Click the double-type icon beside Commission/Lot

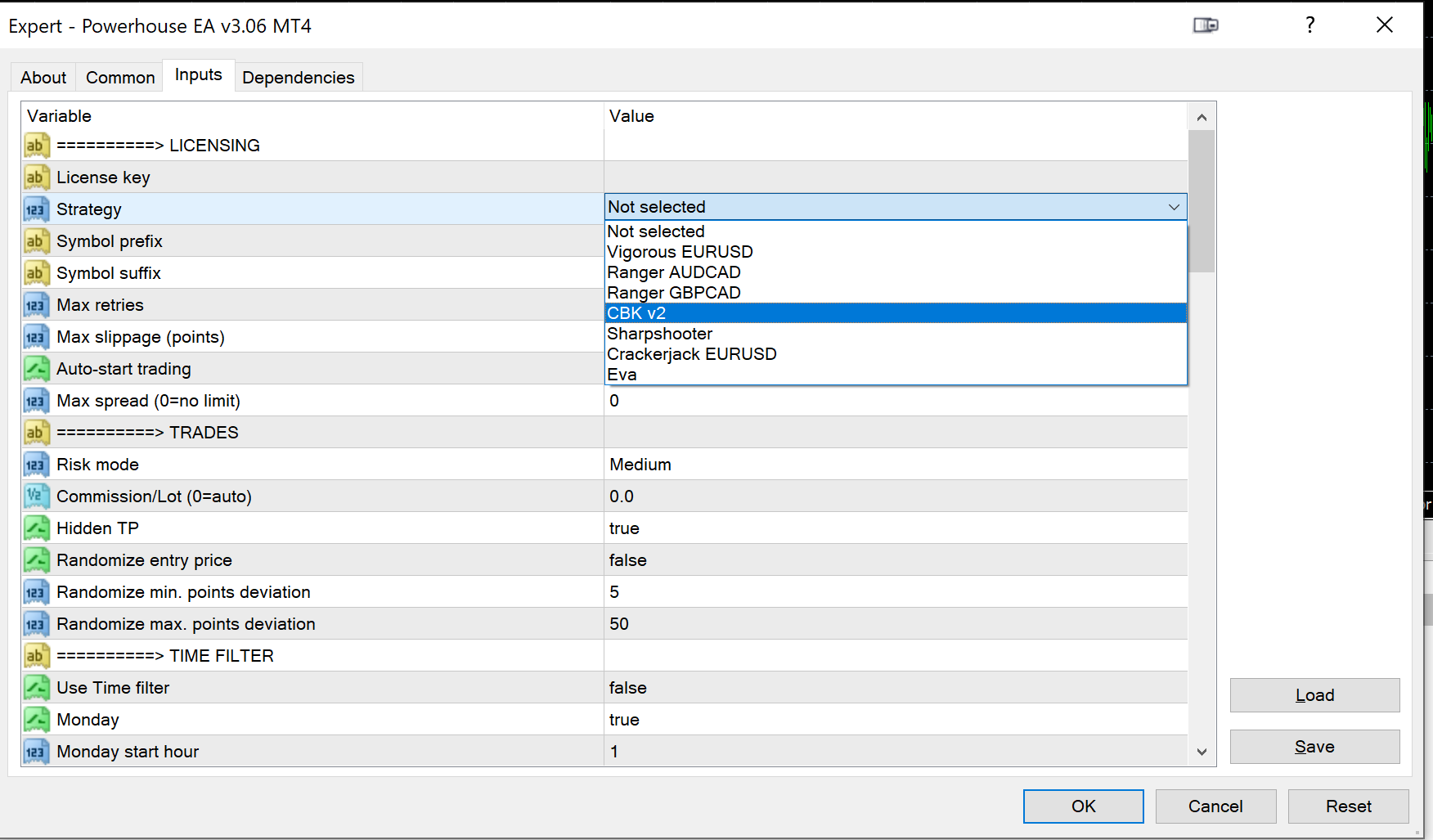coord(36,496)
